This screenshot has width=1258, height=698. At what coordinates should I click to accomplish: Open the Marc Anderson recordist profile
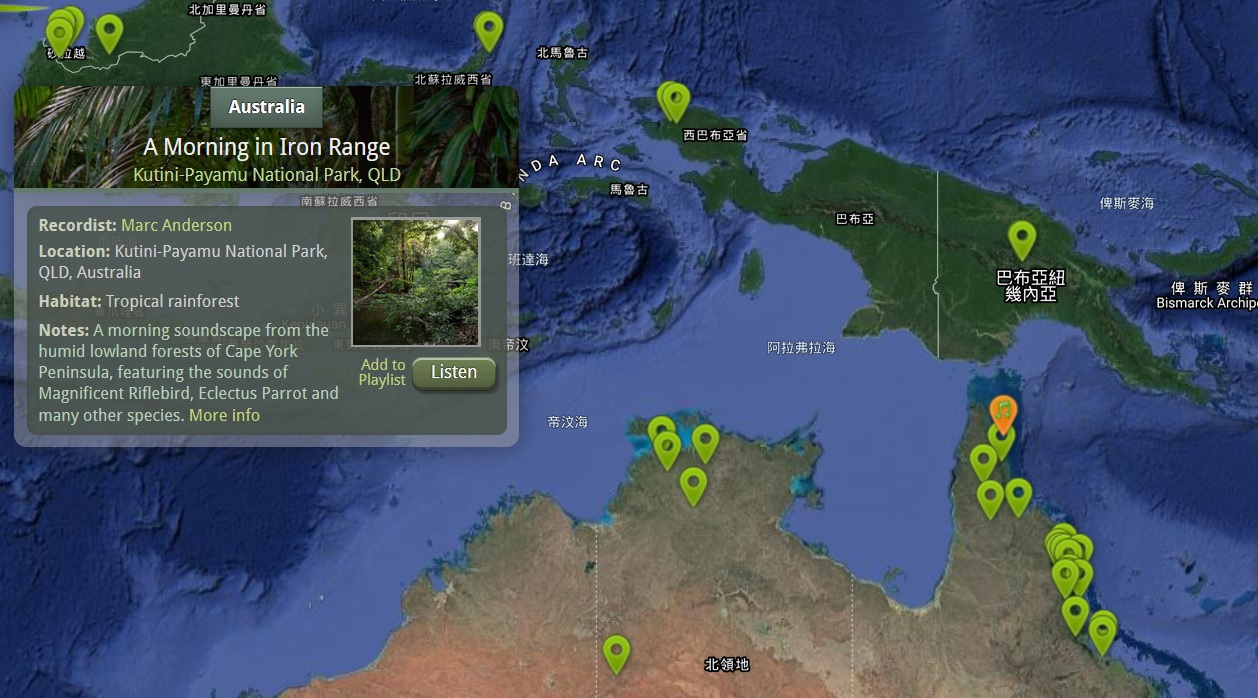[x=176, y=225]
